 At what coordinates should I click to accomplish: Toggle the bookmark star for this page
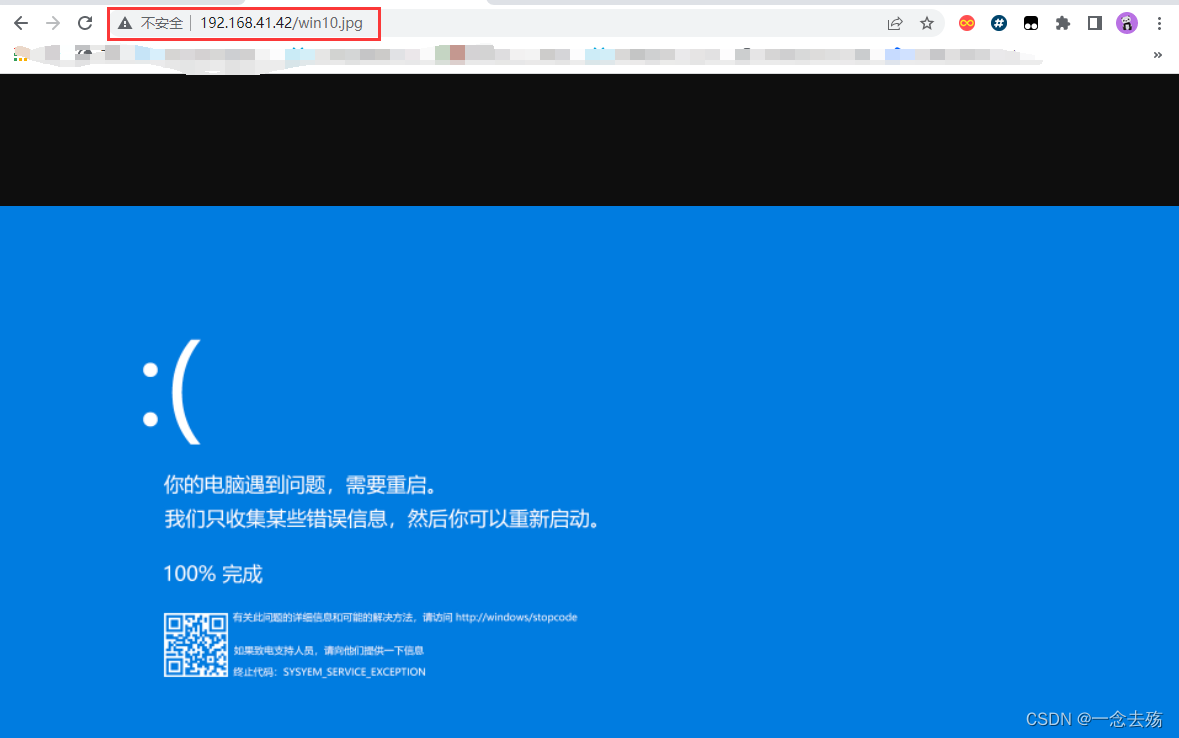click(x=927, y=22)
